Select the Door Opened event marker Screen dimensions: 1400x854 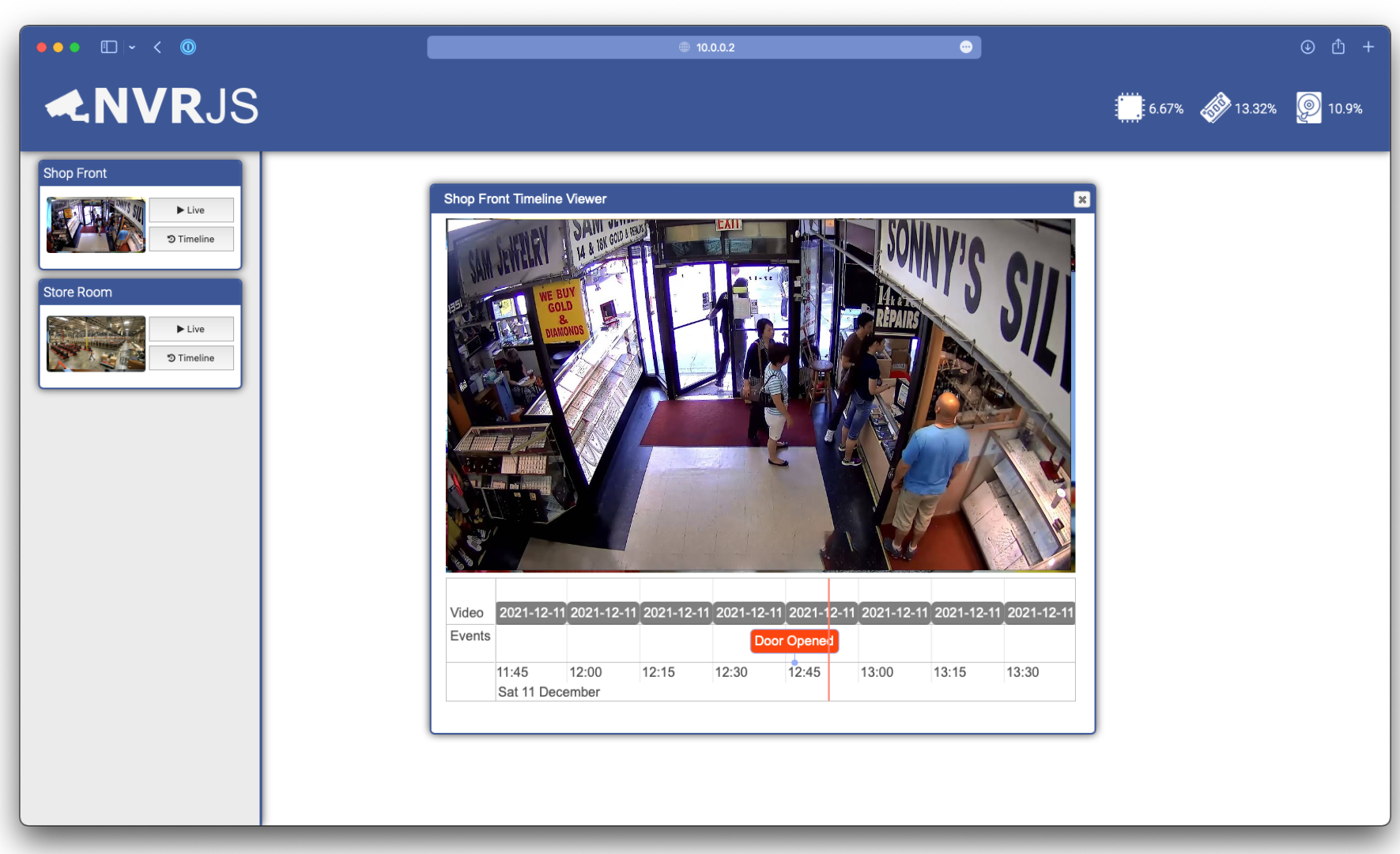tap(794, 640)
